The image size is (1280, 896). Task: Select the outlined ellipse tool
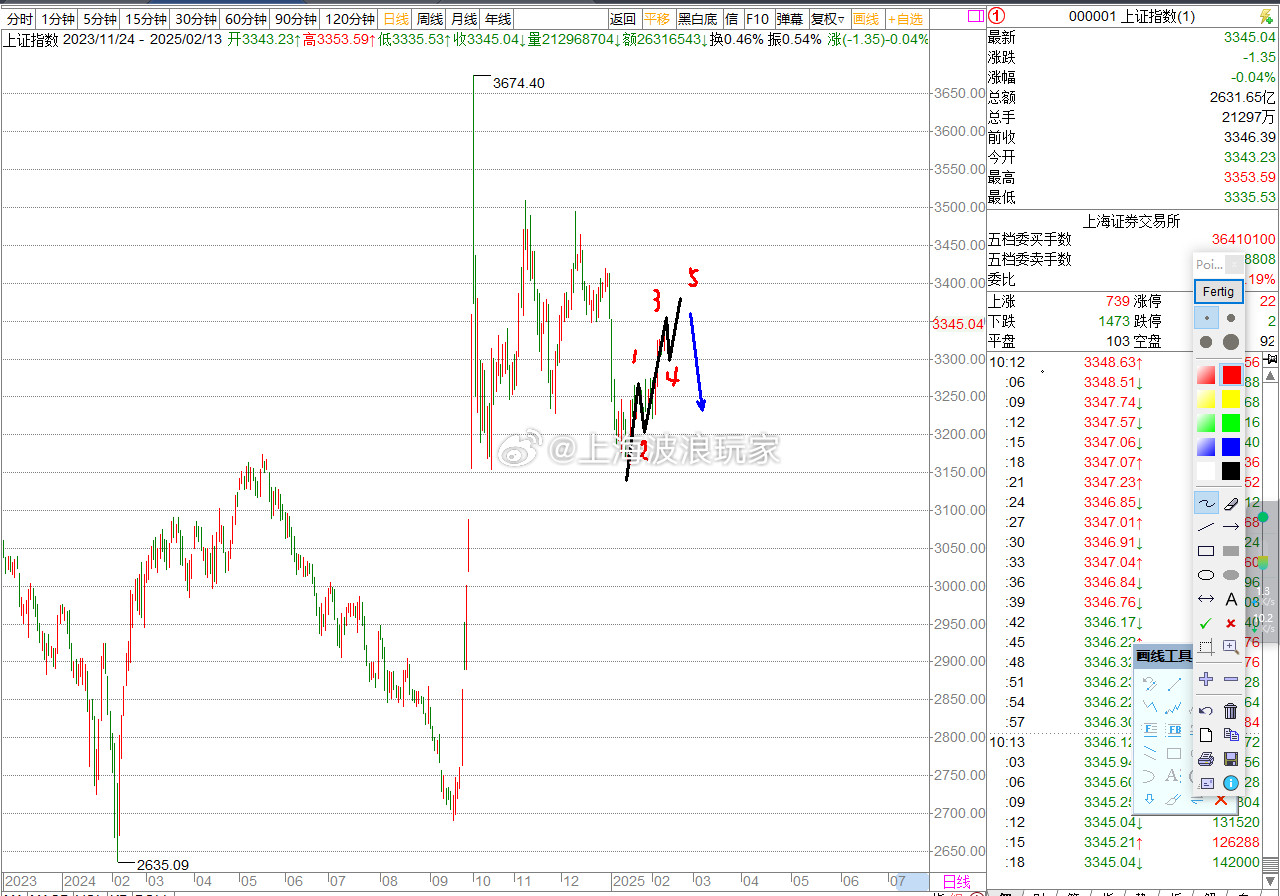pyautogui.click(x=1206, y=575)
